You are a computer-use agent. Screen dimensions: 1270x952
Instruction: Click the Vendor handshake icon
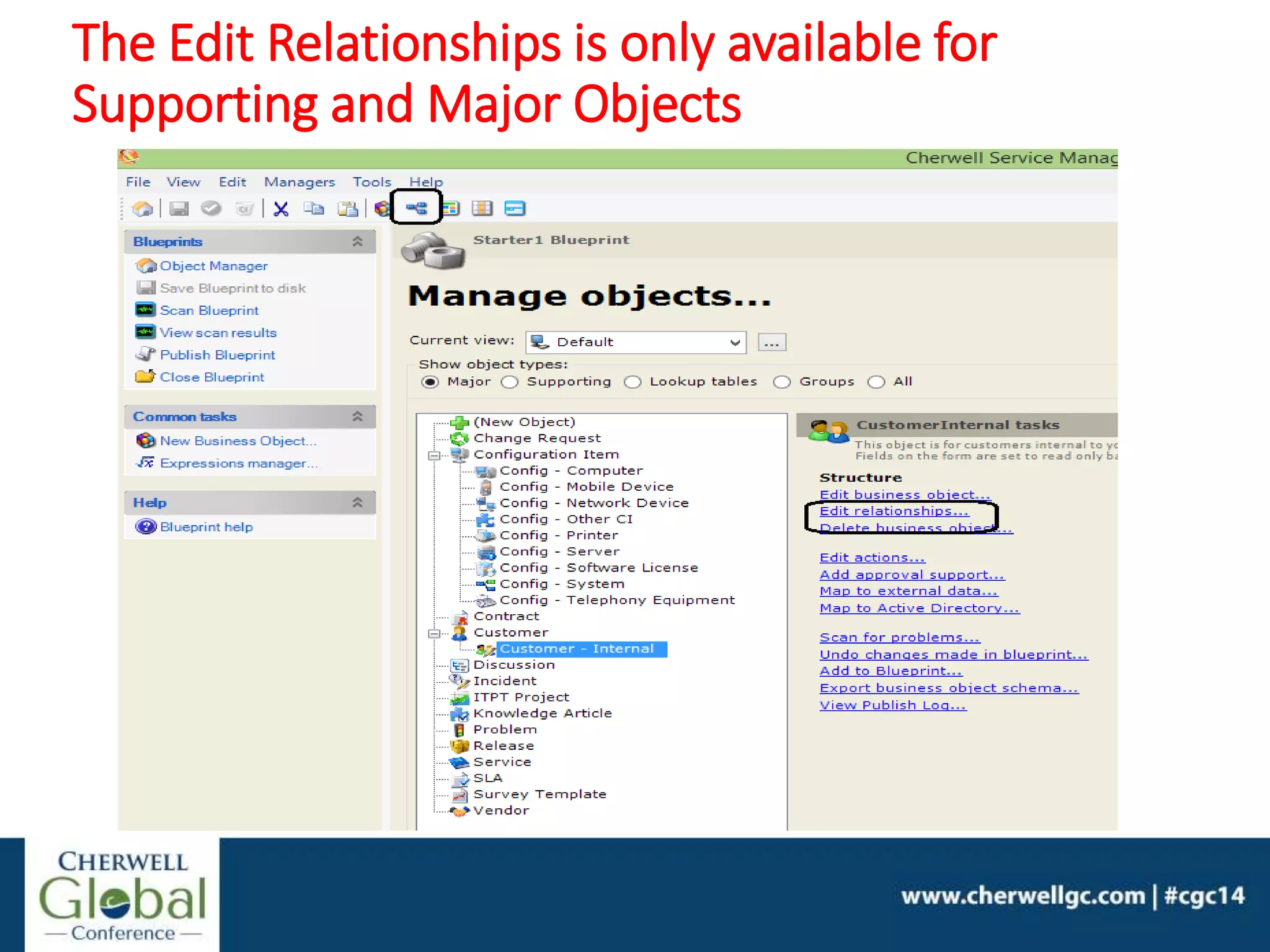click(x=460, y=811)
